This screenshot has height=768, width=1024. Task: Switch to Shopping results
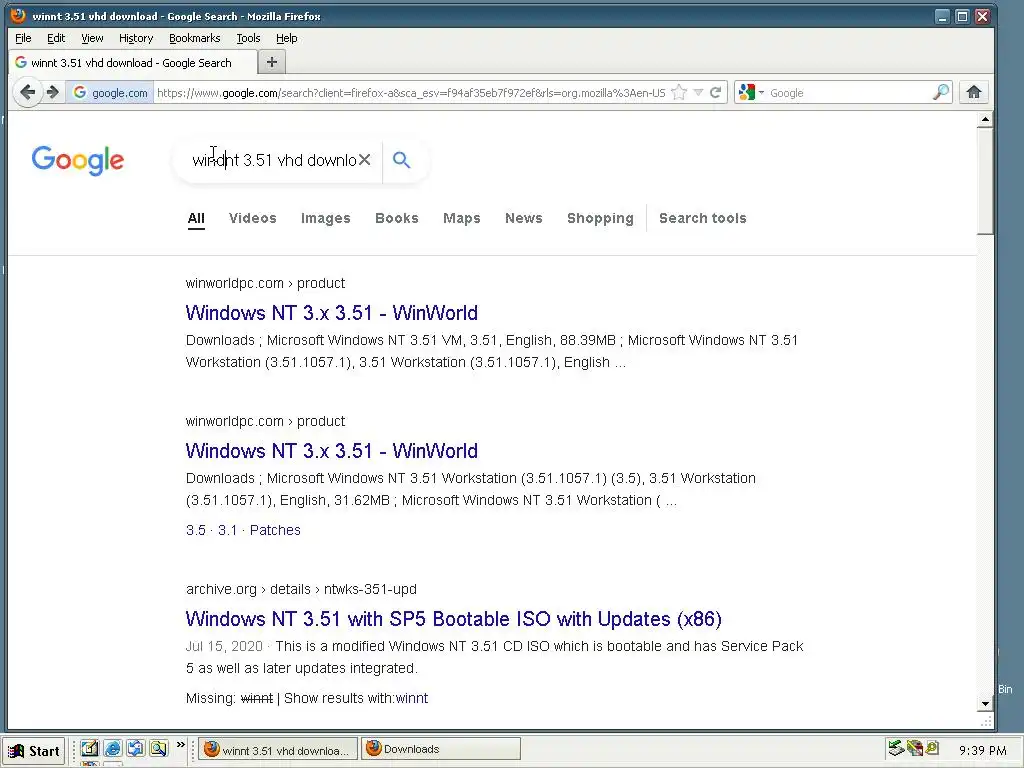coord(600,218)
